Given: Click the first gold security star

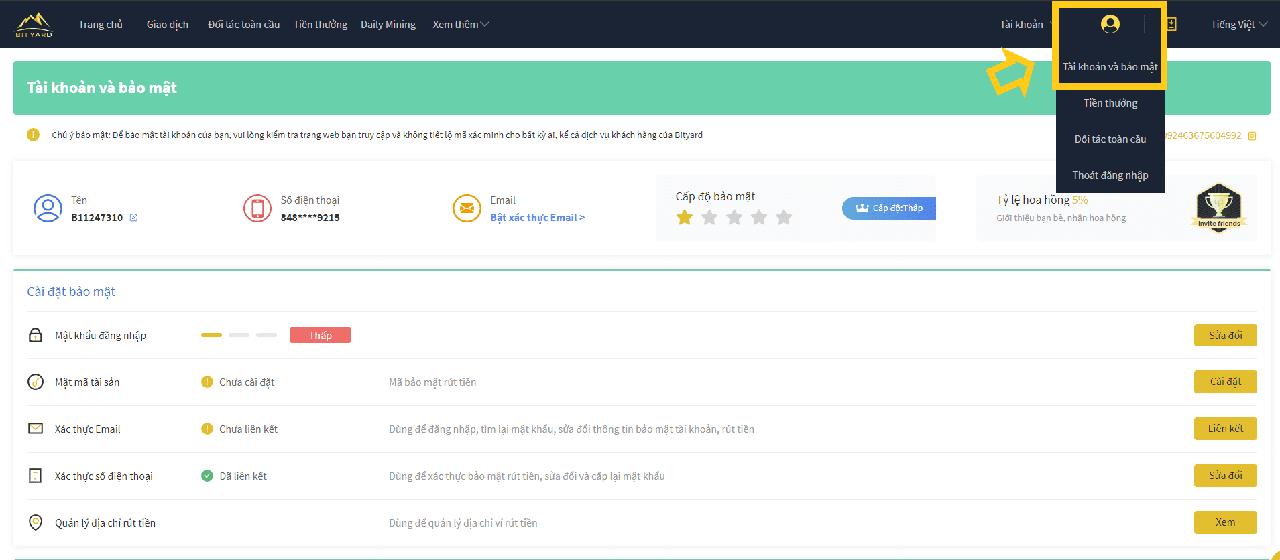Looking at the screenshot, I should coord(685,217).
